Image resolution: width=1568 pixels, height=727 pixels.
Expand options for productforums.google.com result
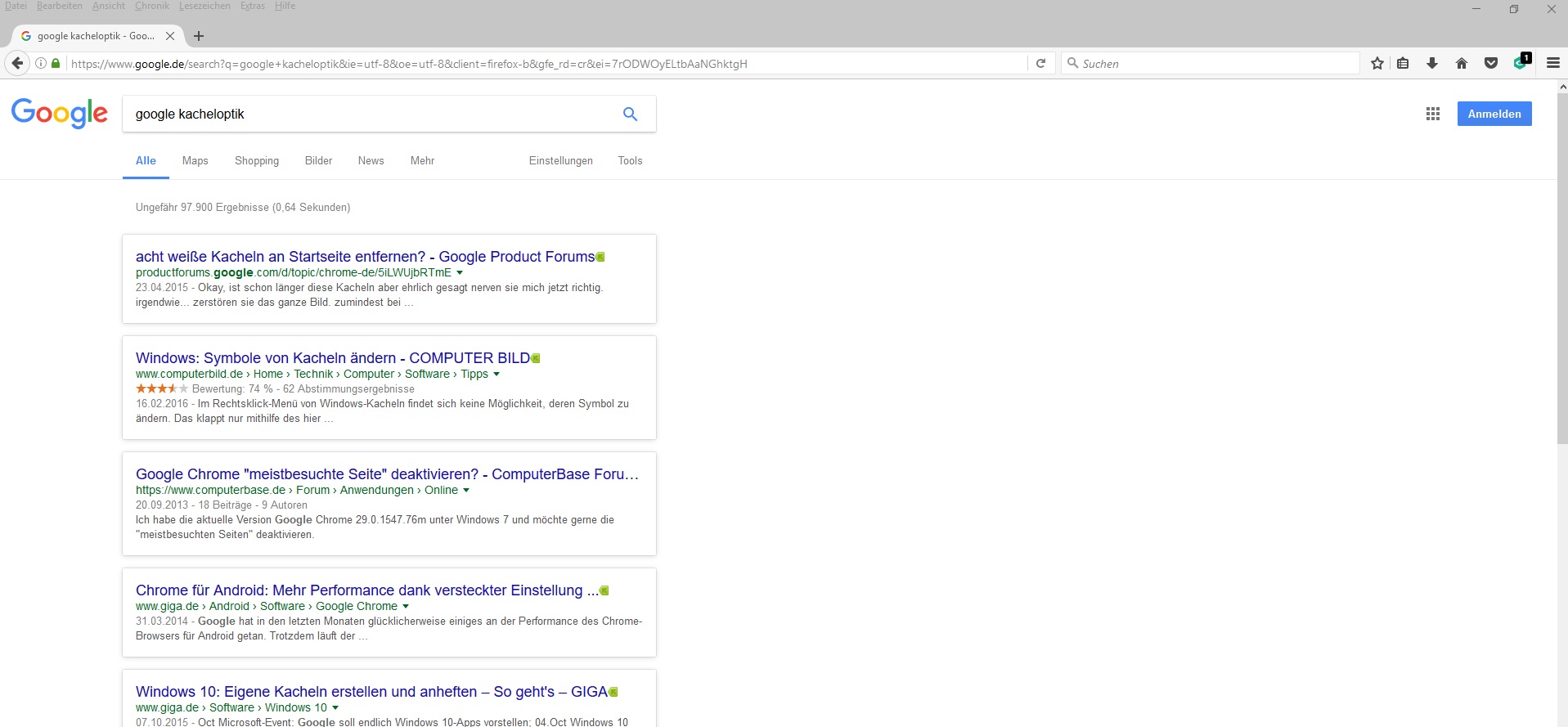pos(460,273)
